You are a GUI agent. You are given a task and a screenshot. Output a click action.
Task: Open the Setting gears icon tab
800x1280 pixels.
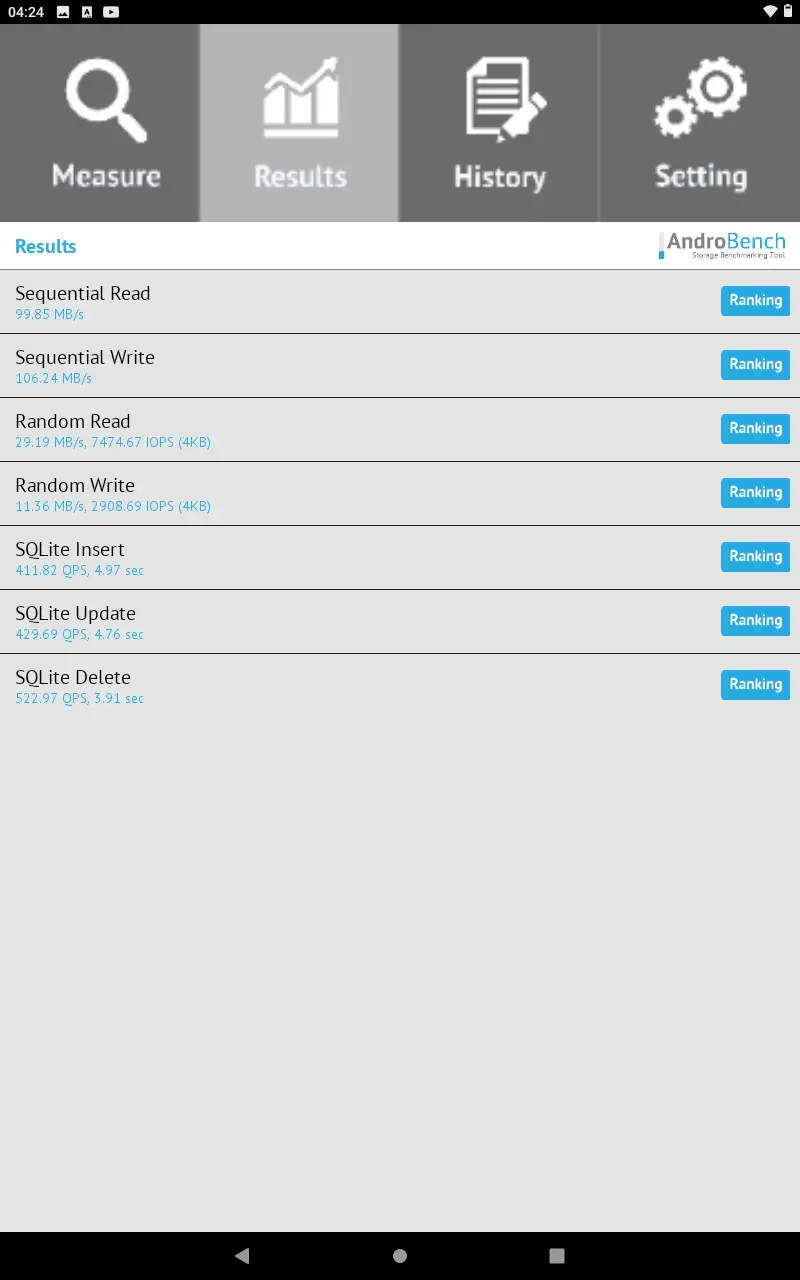click(x=700, y=123)
